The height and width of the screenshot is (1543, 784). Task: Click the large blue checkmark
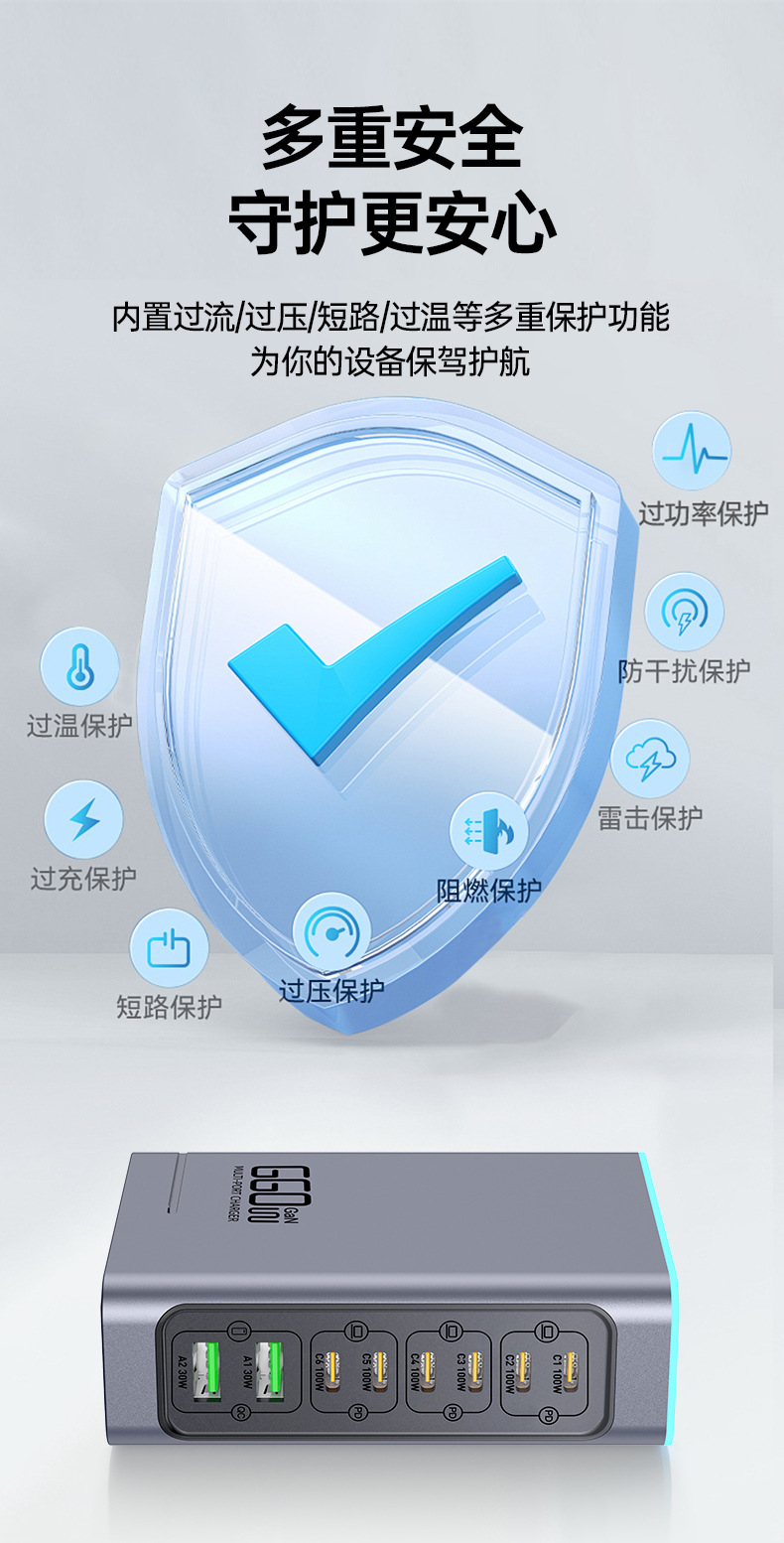[x=374, y=659]
